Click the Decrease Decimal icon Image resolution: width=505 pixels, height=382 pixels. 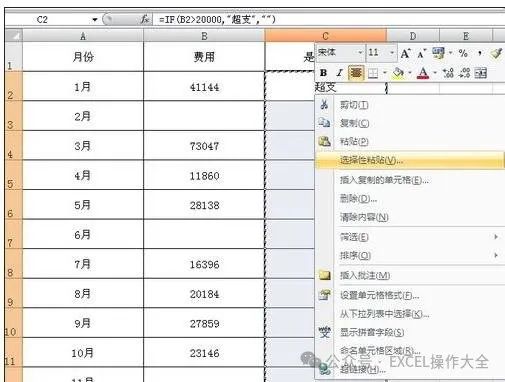pyautogui.click(x=464, y=73)
